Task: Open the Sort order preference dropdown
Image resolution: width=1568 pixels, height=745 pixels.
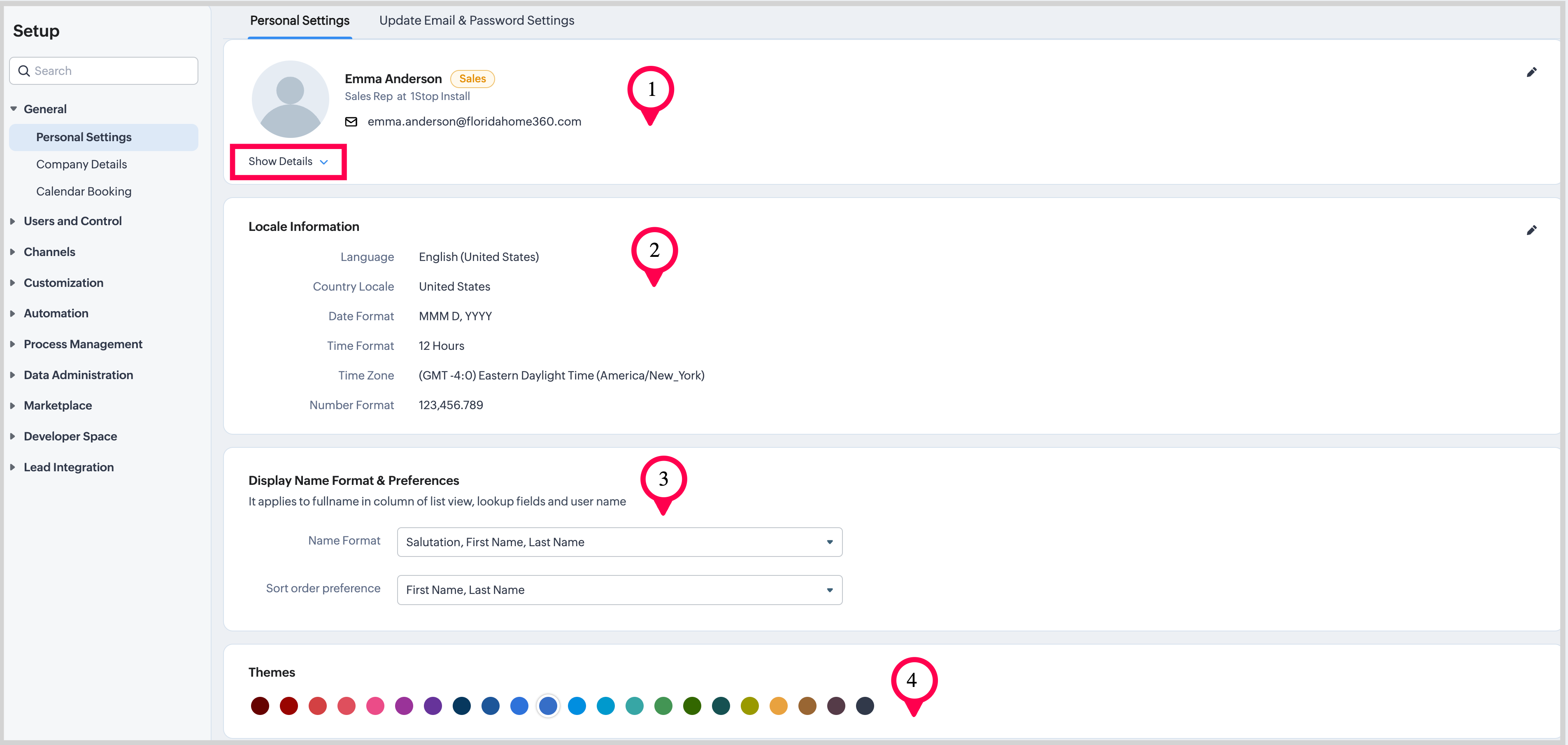Action: tap(619, 590)
